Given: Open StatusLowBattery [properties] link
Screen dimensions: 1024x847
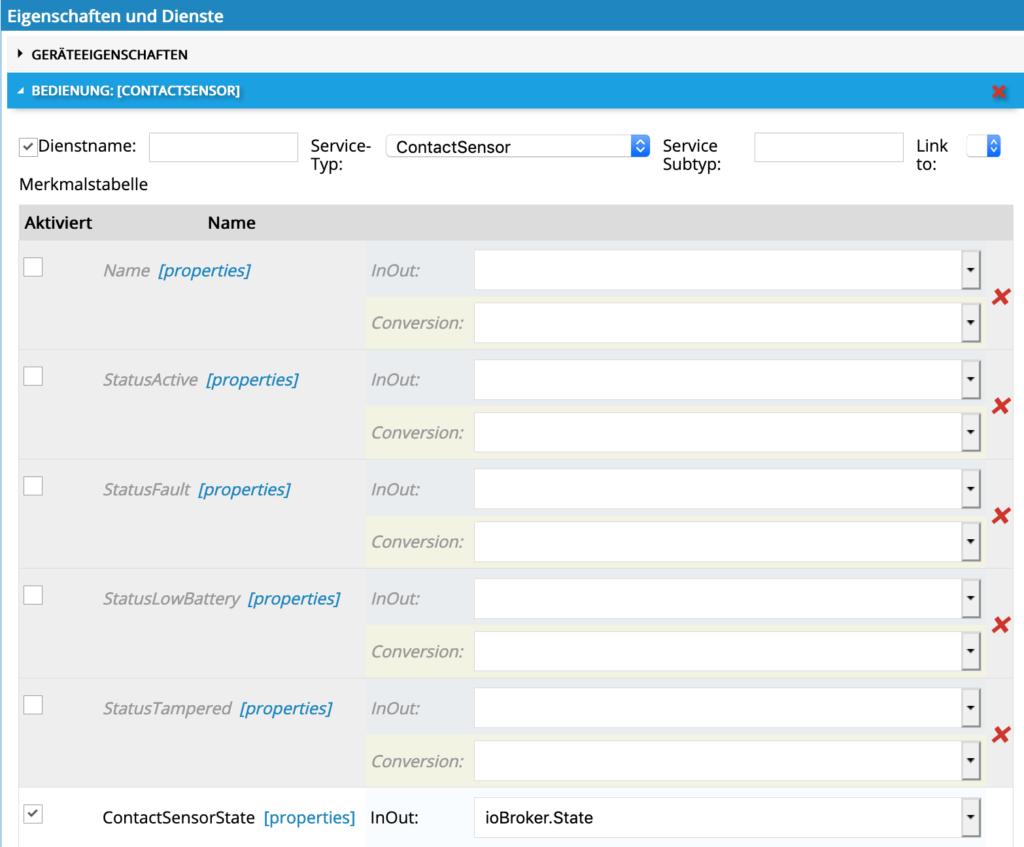Looking at the screenshot, I should 294,598.
